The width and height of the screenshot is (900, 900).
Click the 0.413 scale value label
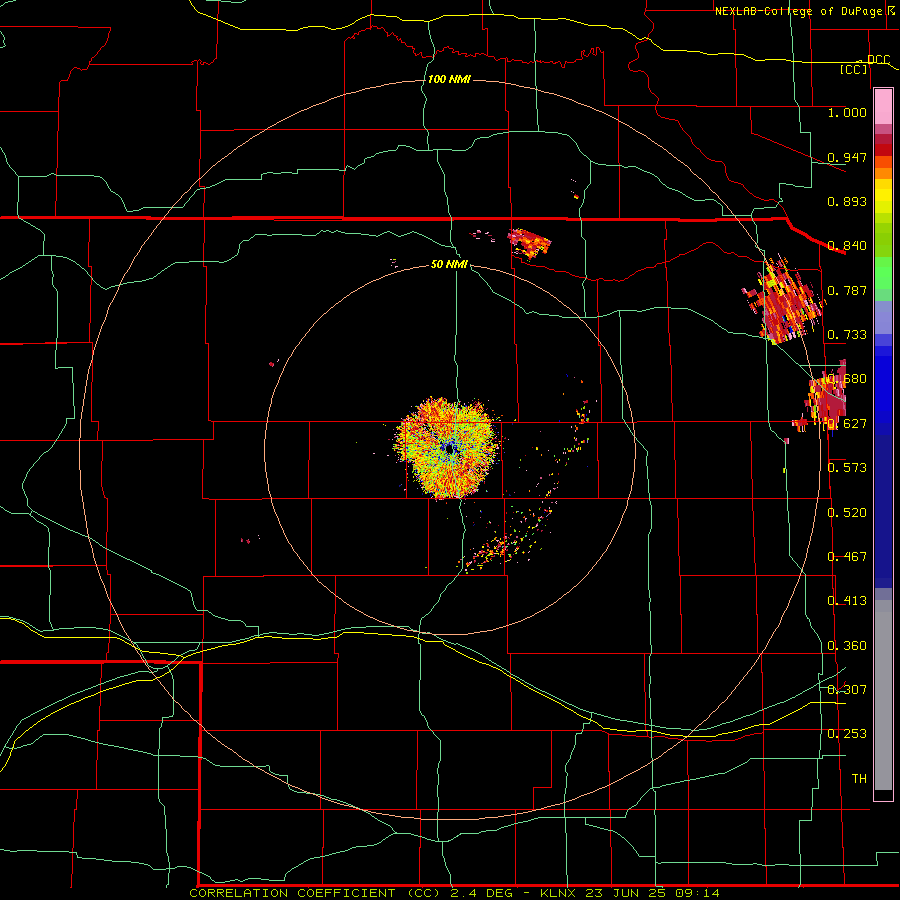847,601
